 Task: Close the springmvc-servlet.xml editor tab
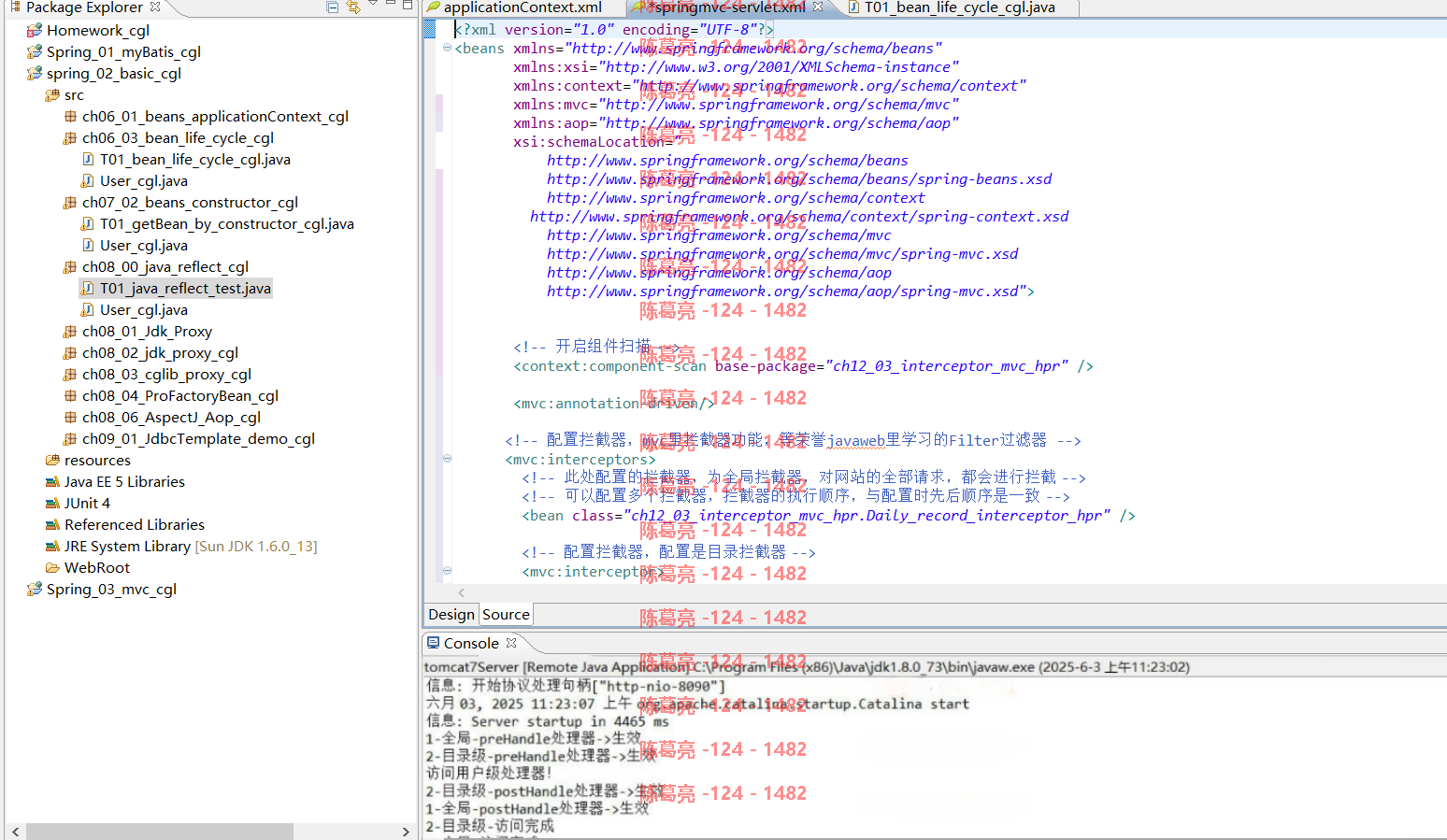[x=818, y=7]
